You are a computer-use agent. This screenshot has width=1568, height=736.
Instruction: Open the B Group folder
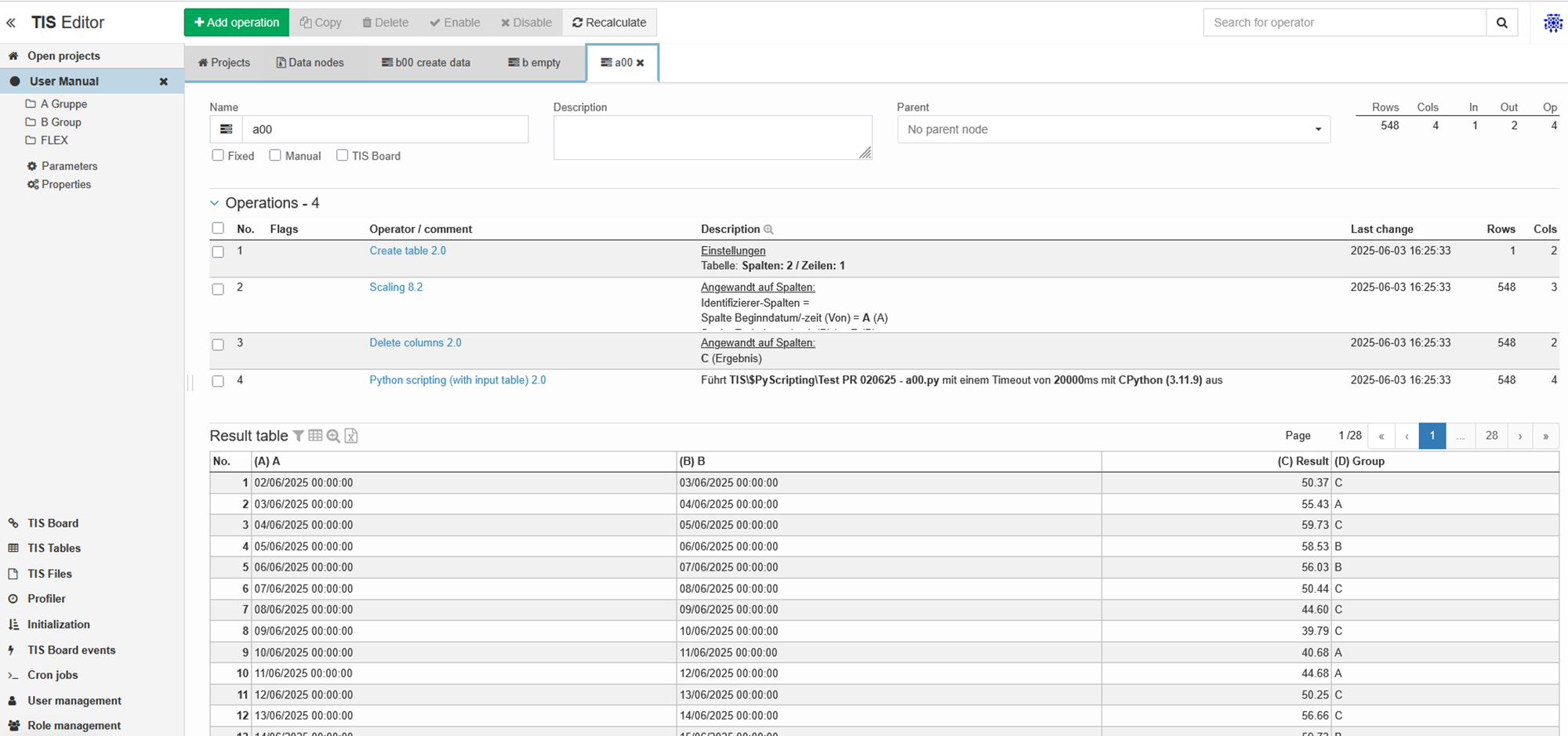coord(60,122)
